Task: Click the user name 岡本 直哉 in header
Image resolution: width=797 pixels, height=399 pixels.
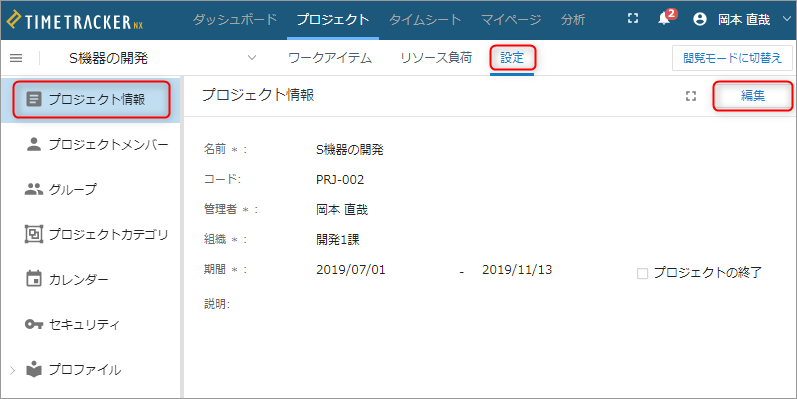Action: [x=744, y=20]
